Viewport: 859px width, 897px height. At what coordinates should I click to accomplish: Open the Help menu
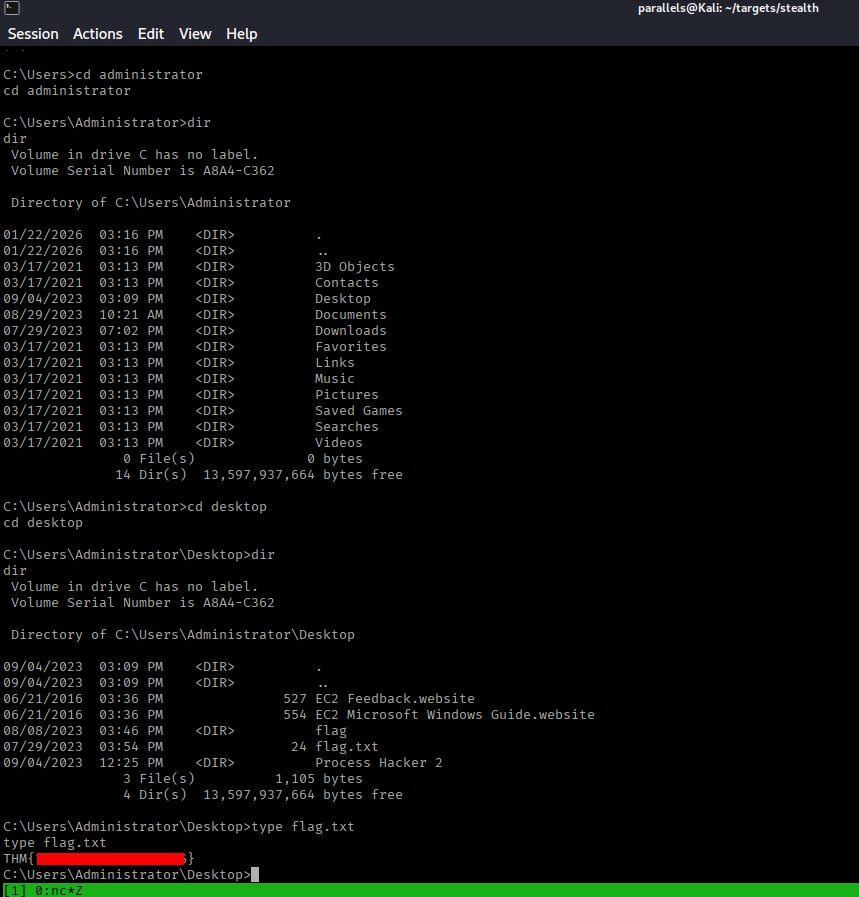(242, 34)
